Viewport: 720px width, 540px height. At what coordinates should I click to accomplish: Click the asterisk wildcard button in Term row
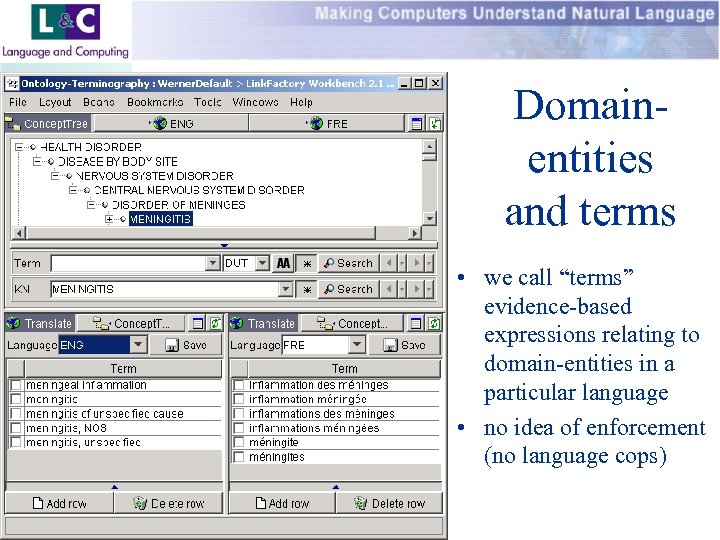[307, 263]
